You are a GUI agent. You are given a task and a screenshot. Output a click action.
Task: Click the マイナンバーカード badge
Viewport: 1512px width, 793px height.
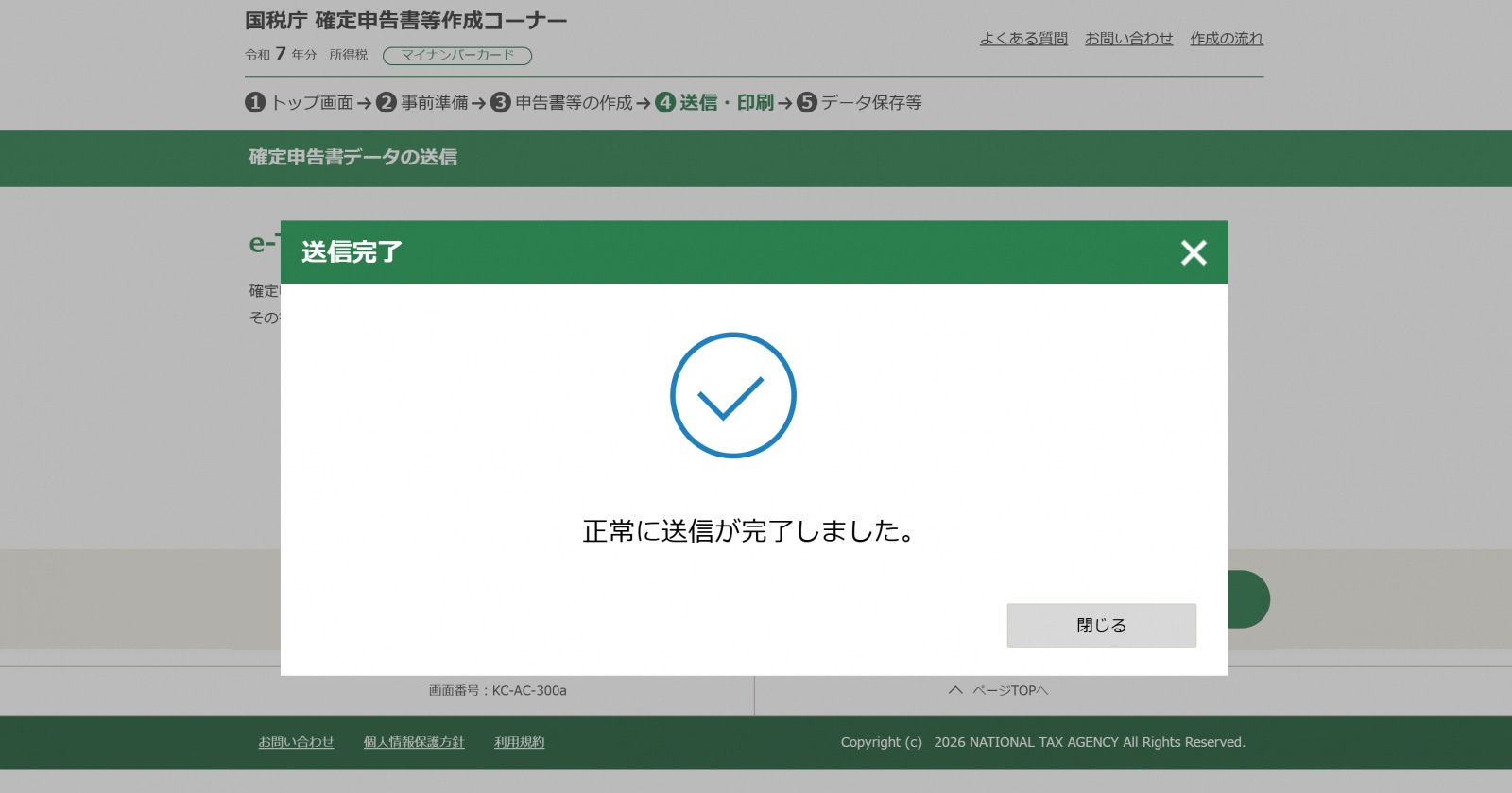tap(457, 56)
